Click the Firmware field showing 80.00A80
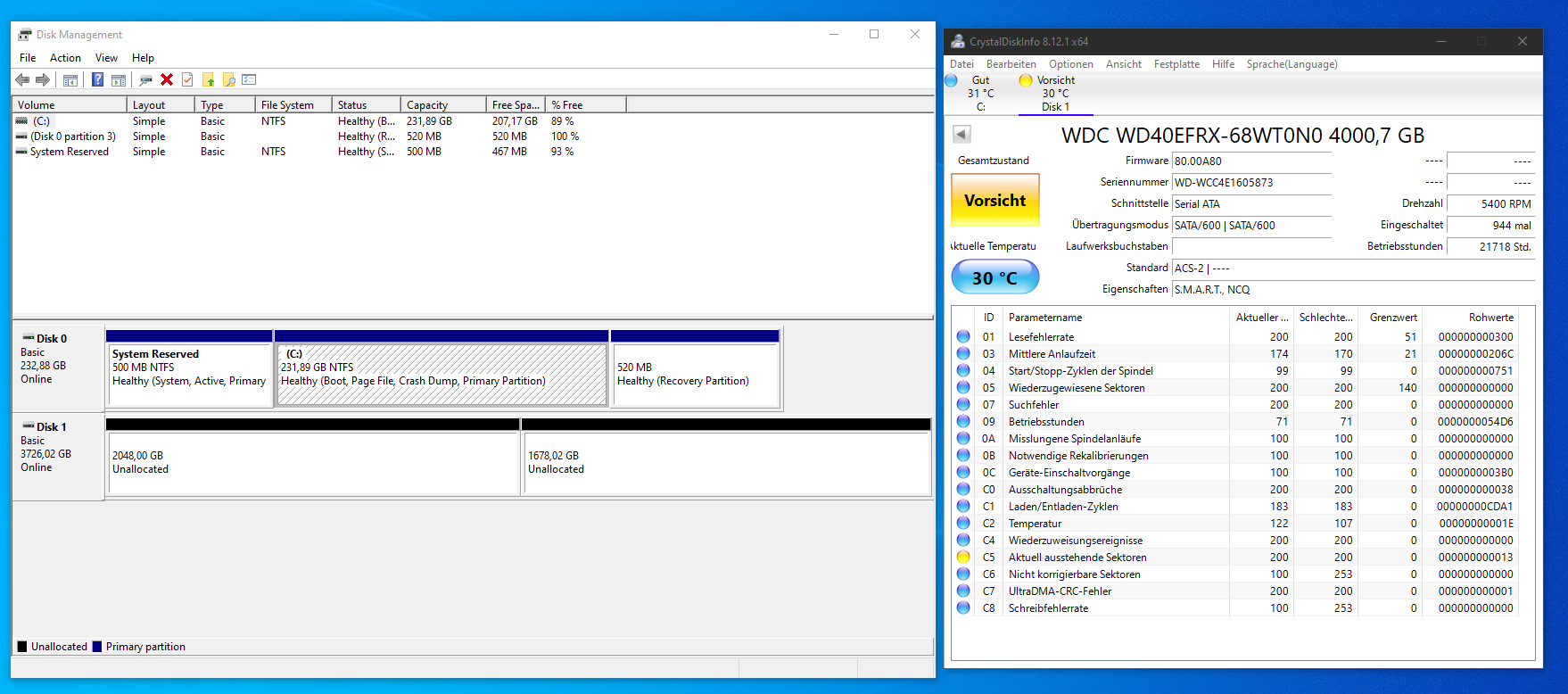The height and width of the screenshot is (694, 1568). tap(1251, 161)
